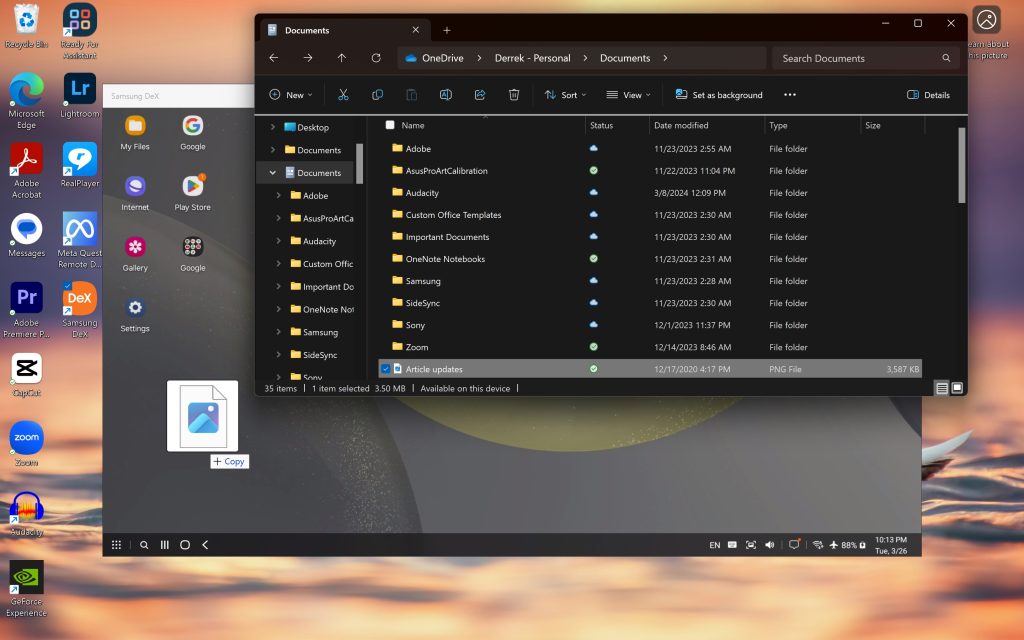Click the DeX screen capture icon
The width and height of the screenshot is (1024, 640).
[x=751, y=545]
